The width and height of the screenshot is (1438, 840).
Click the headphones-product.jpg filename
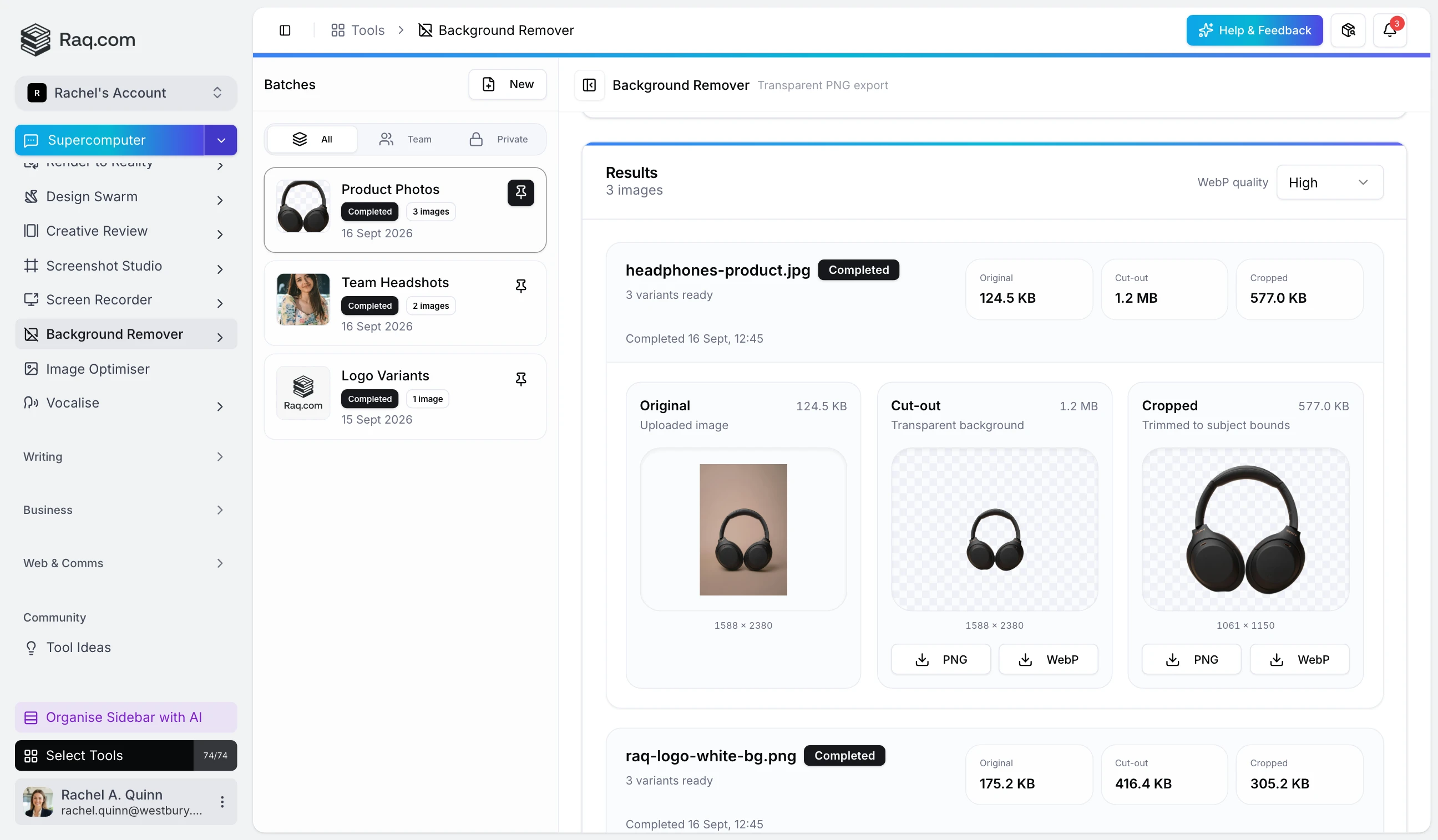(717, 271)
